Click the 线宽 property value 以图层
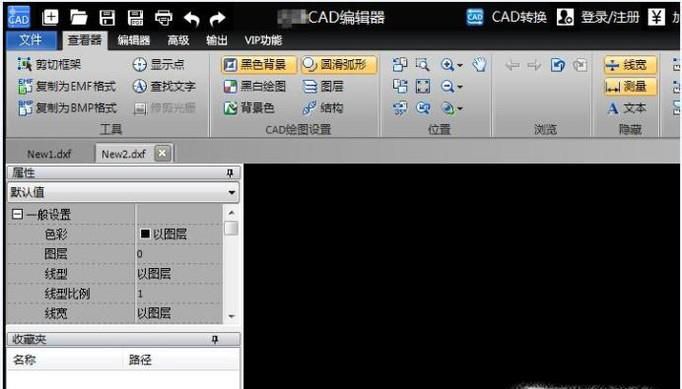Viewport: 682px width, 389px height. click(179, 313)
